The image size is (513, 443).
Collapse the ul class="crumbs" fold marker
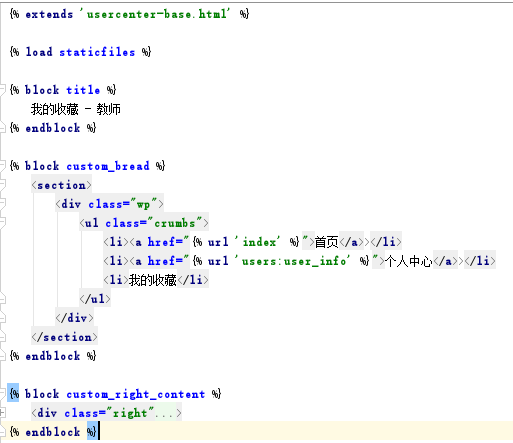coord(2,223)
